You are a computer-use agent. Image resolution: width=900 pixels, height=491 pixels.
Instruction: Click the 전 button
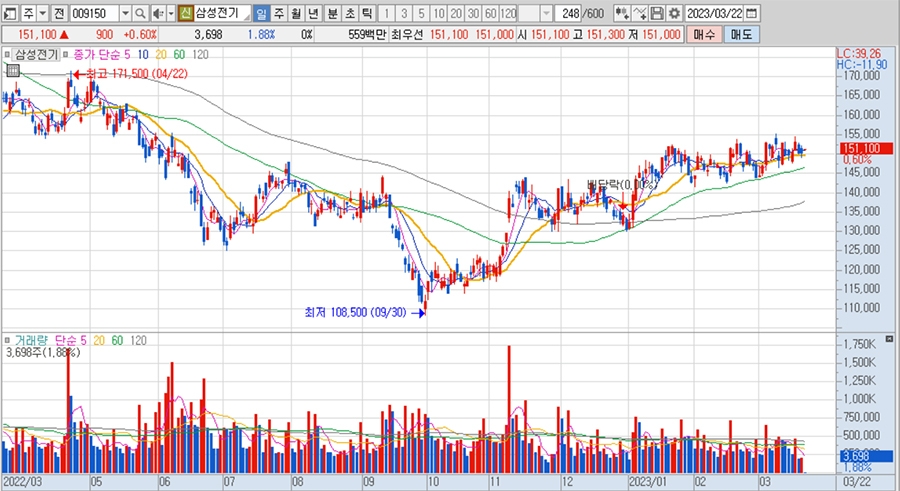pos(59,13)
